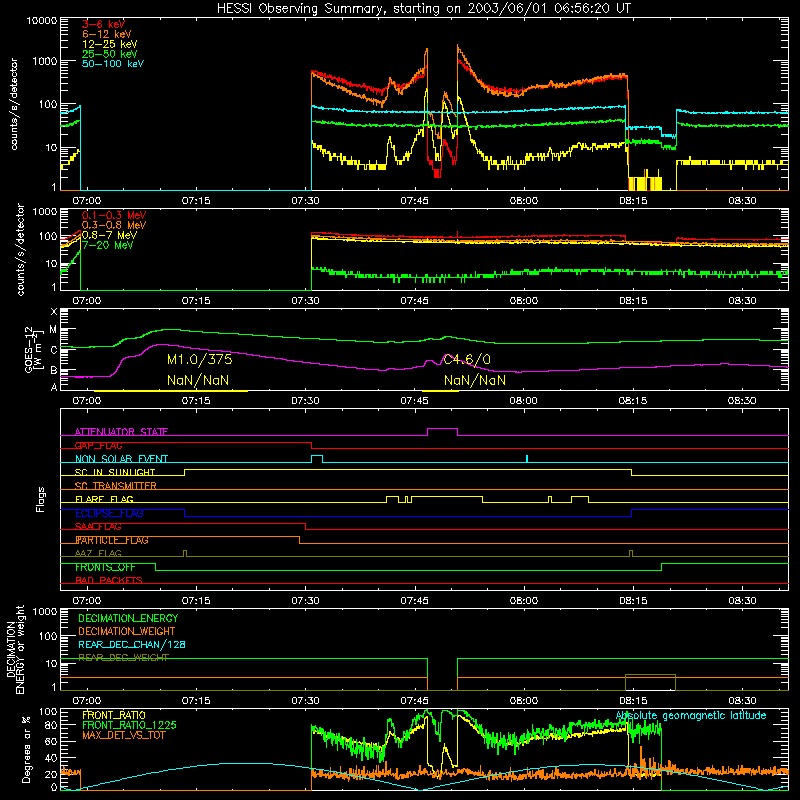The width and height of the screenshot is (800, 800).
Task: Click the C4.6/0 flare annotation
Action: [467, 360]
